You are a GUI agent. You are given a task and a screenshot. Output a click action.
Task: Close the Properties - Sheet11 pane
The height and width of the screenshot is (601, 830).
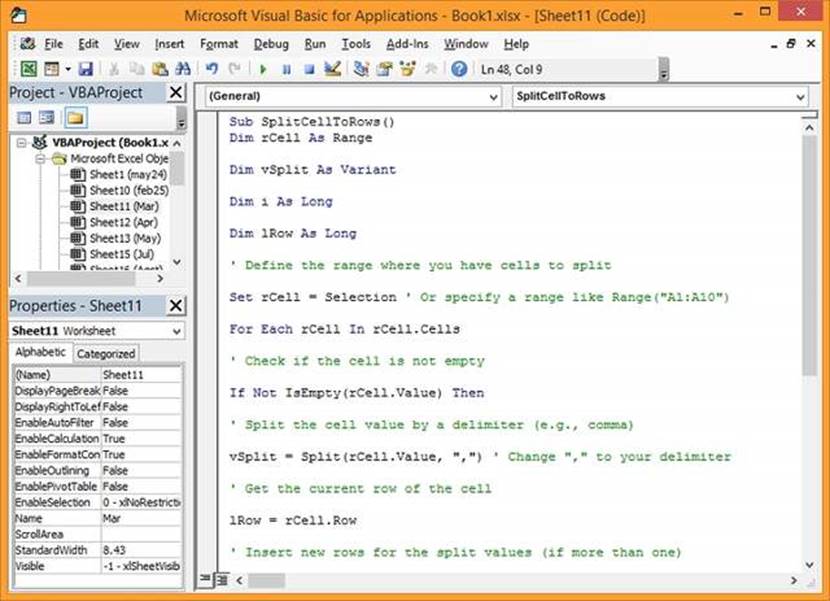[x=176, y=306]
